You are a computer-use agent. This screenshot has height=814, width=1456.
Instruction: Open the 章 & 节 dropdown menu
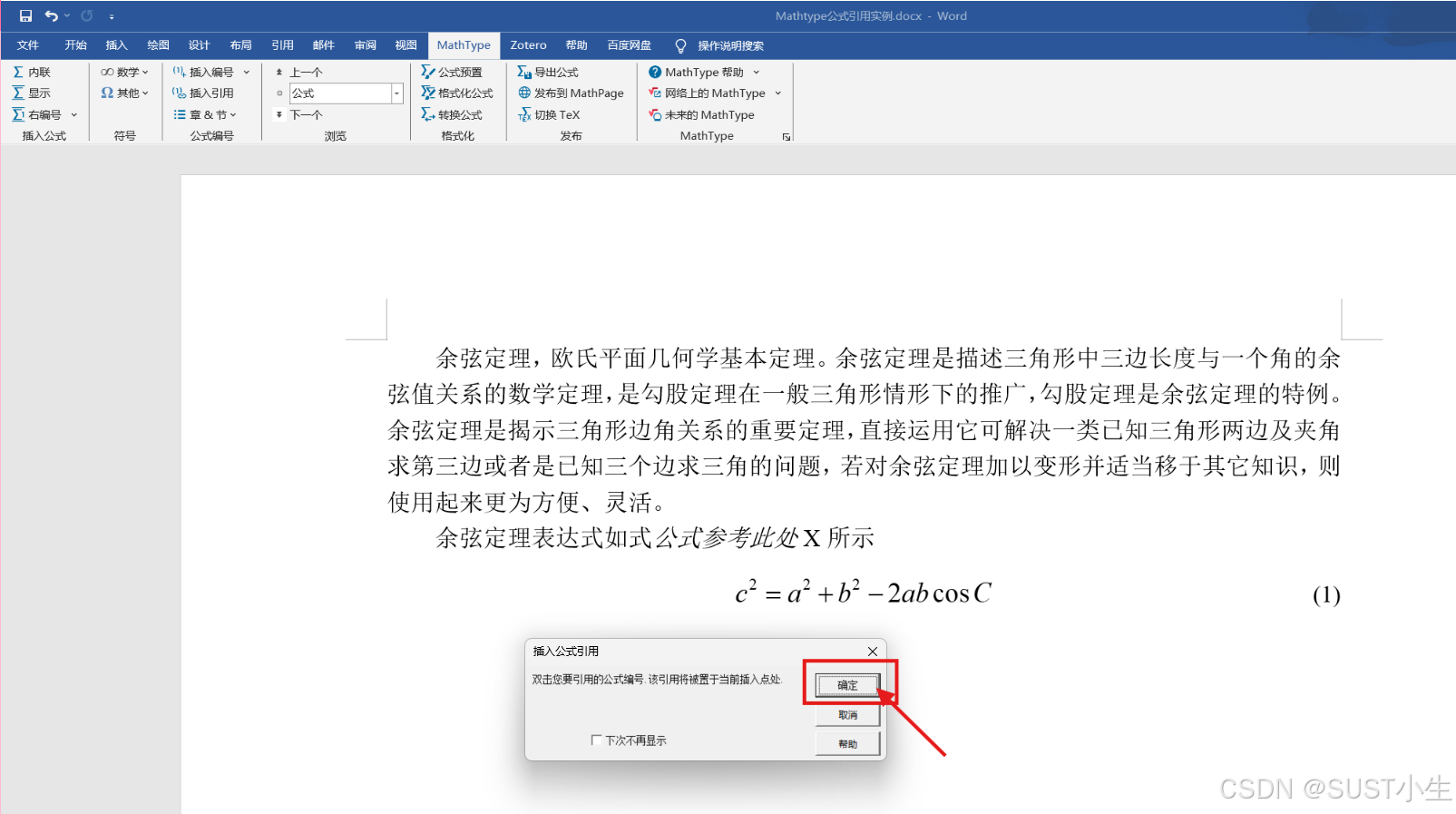(x=205, y=114)
